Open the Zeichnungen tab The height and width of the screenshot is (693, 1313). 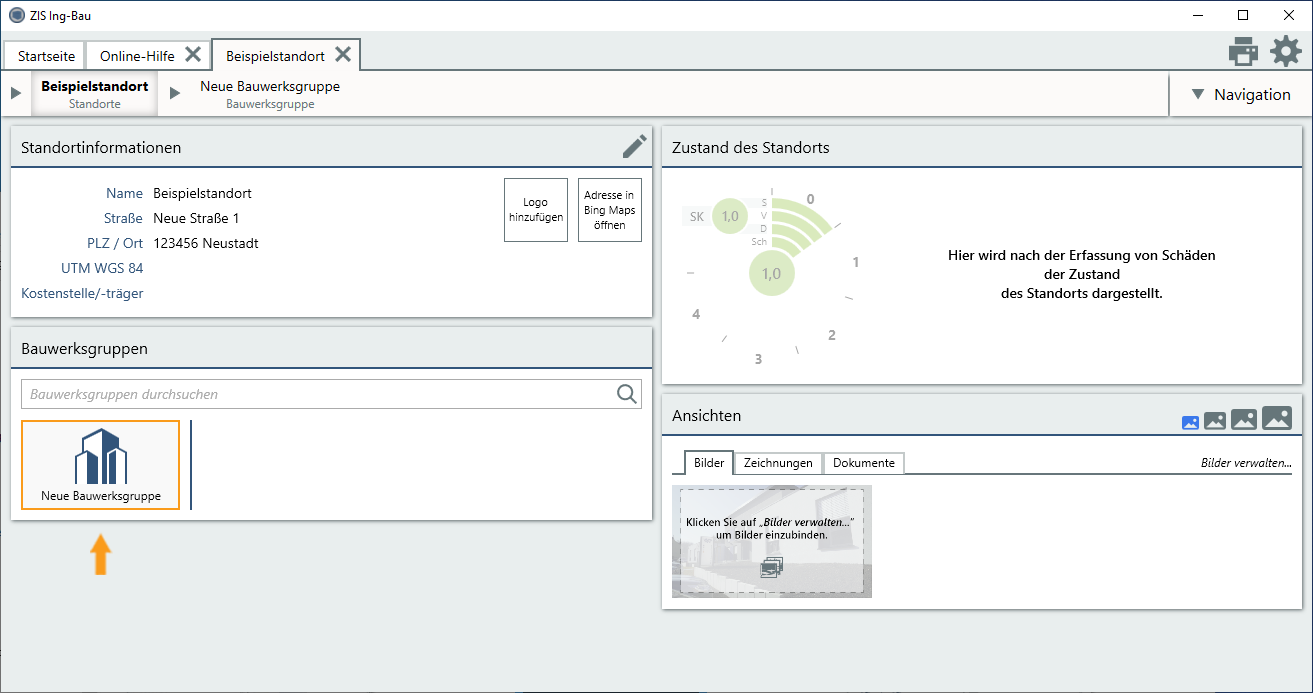tap(778, 463)
